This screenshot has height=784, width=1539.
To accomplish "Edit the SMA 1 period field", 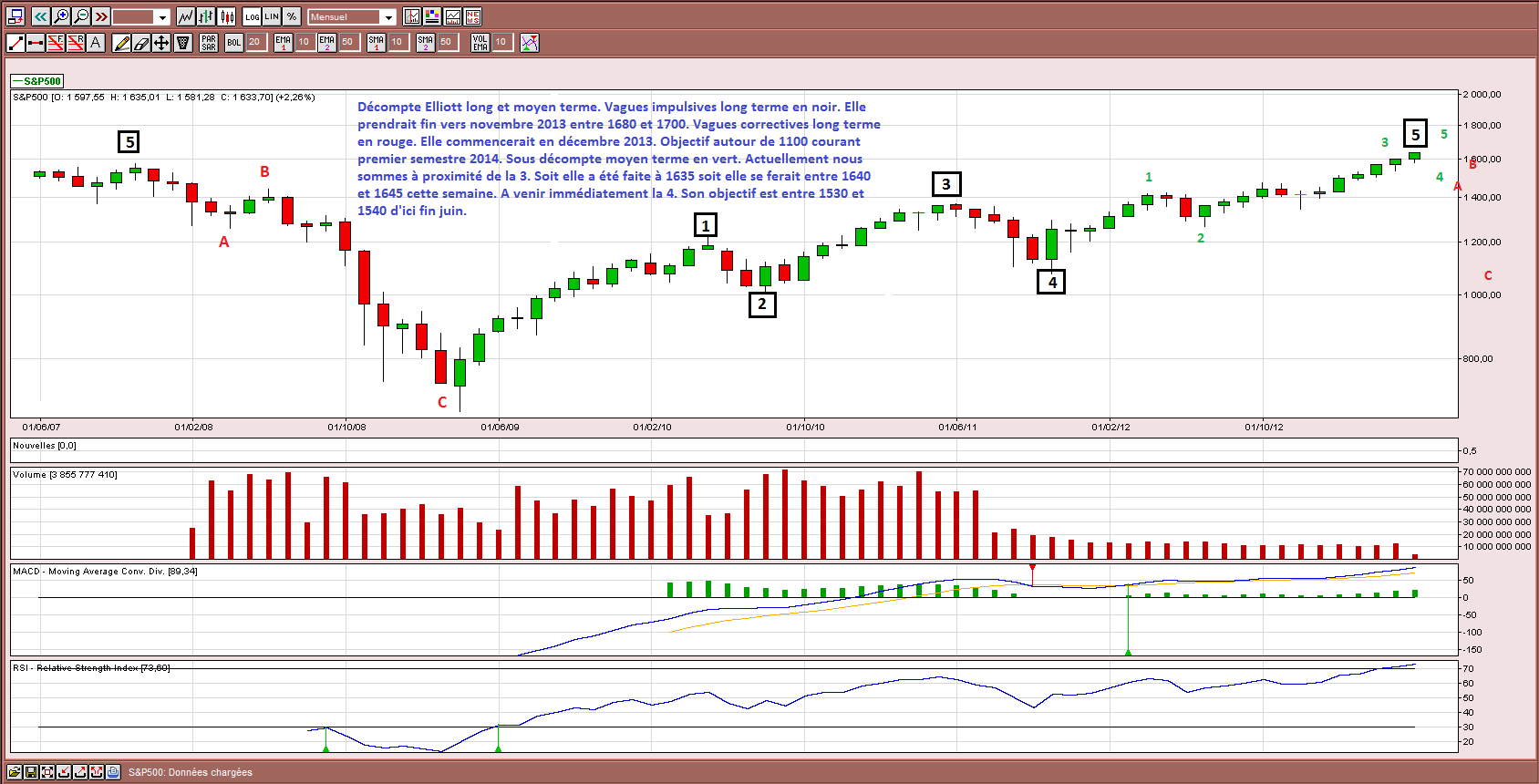I will point(398,42).
